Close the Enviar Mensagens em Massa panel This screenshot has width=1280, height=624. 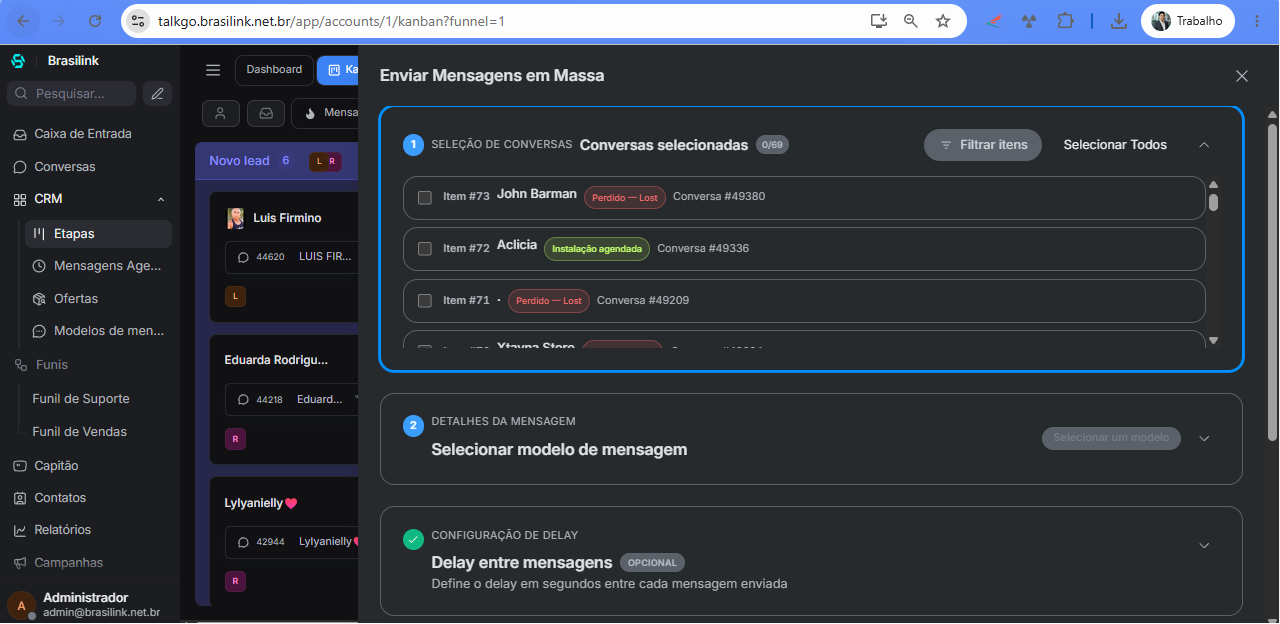point(1242,76)
